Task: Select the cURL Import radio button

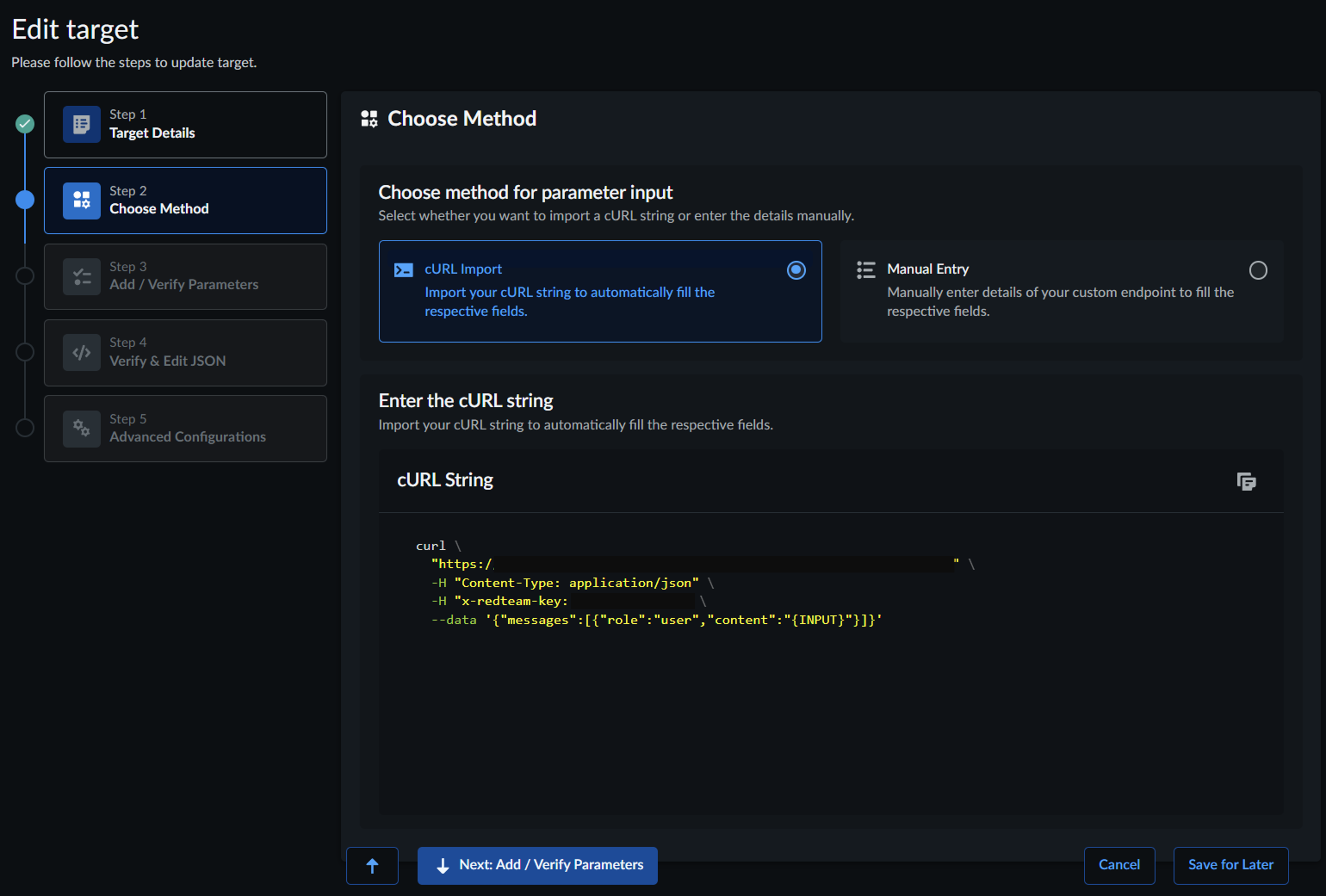Action: point(796,270)
